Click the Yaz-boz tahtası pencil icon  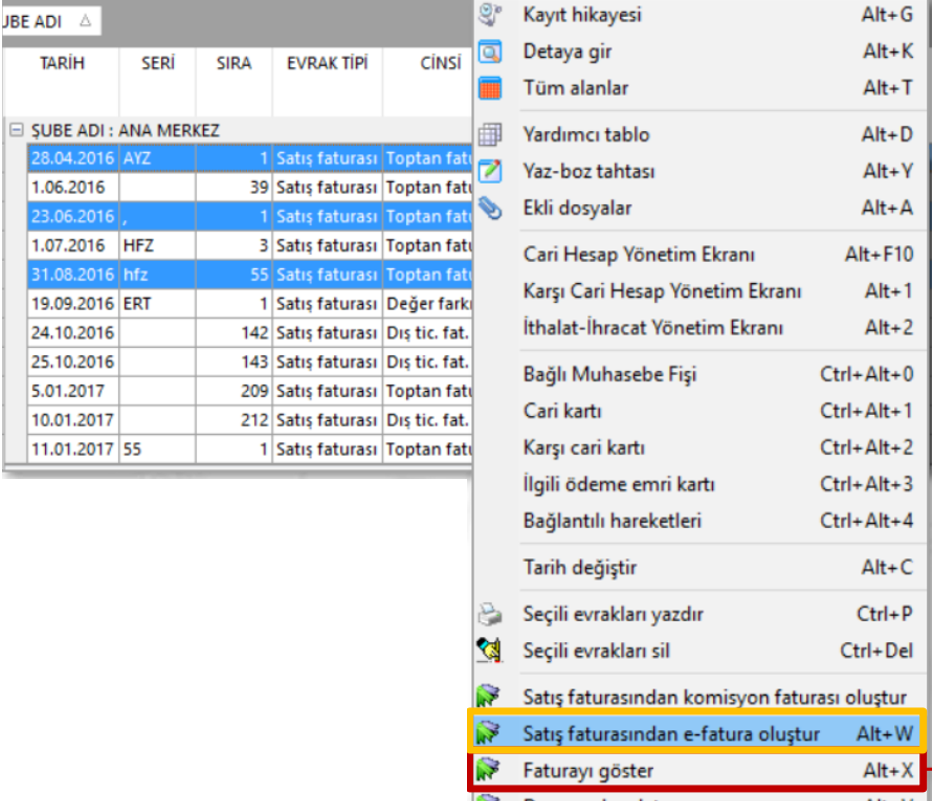(489, 171)
